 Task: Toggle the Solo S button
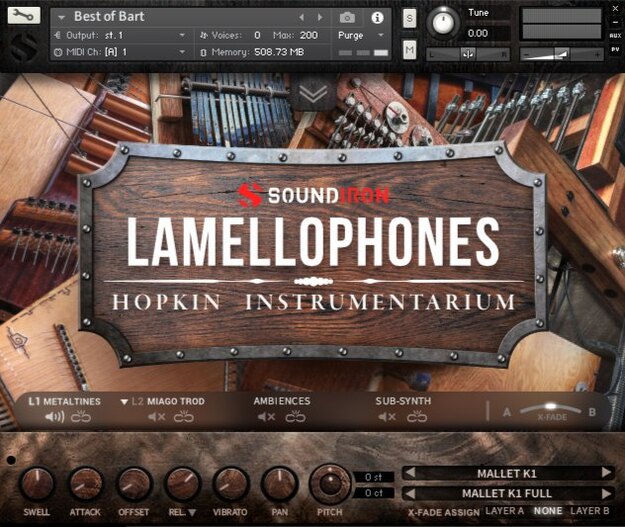tap(410, 18)
